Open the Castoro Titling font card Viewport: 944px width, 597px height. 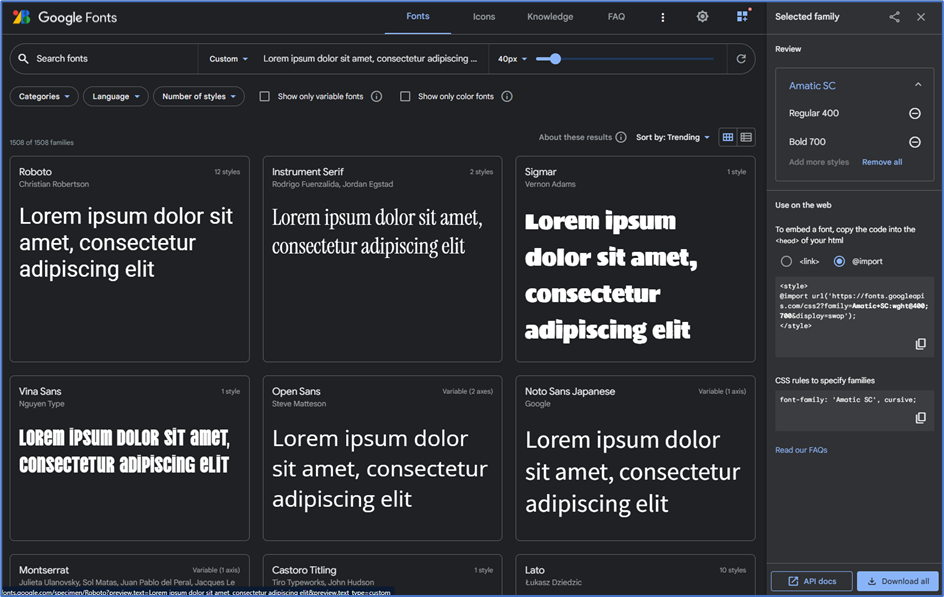pos(382,575)
